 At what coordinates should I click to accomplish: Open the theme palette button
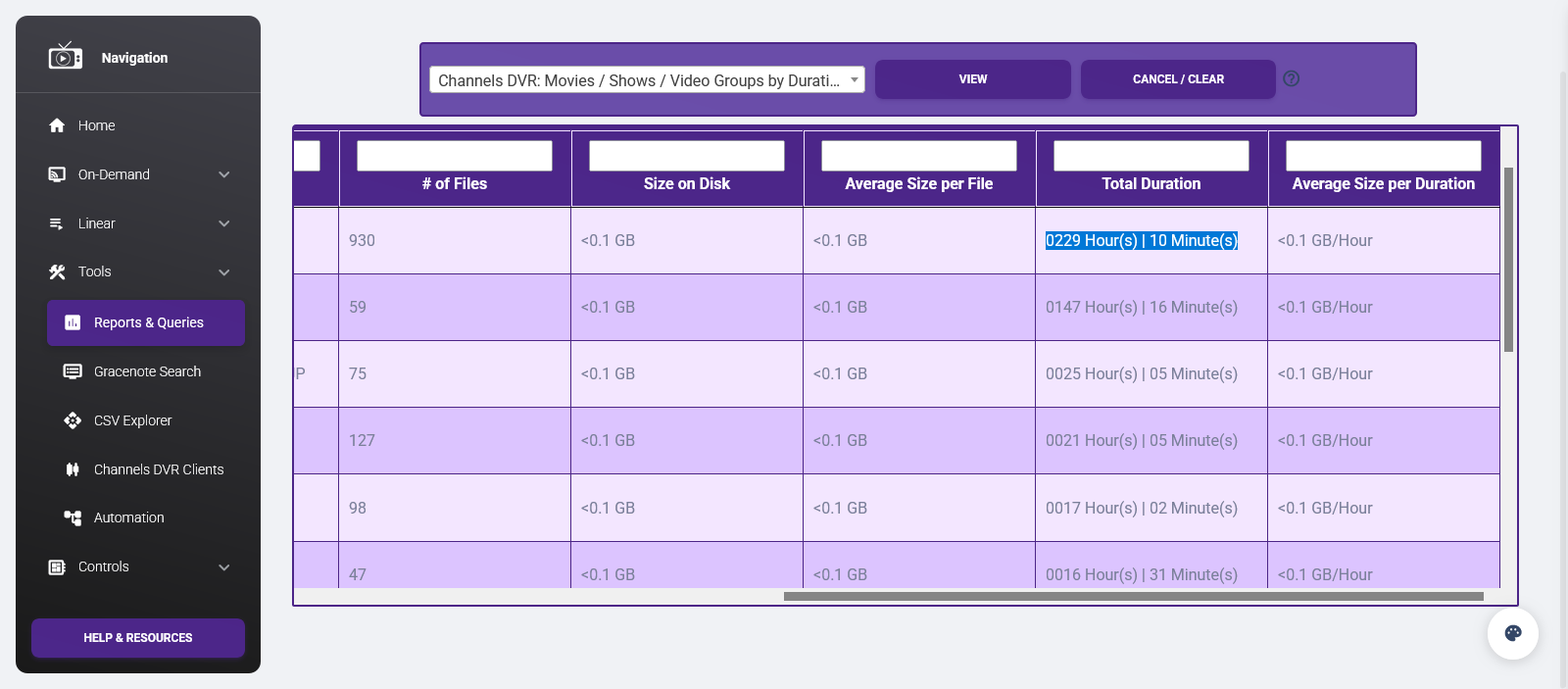(x=1512, y=633)
